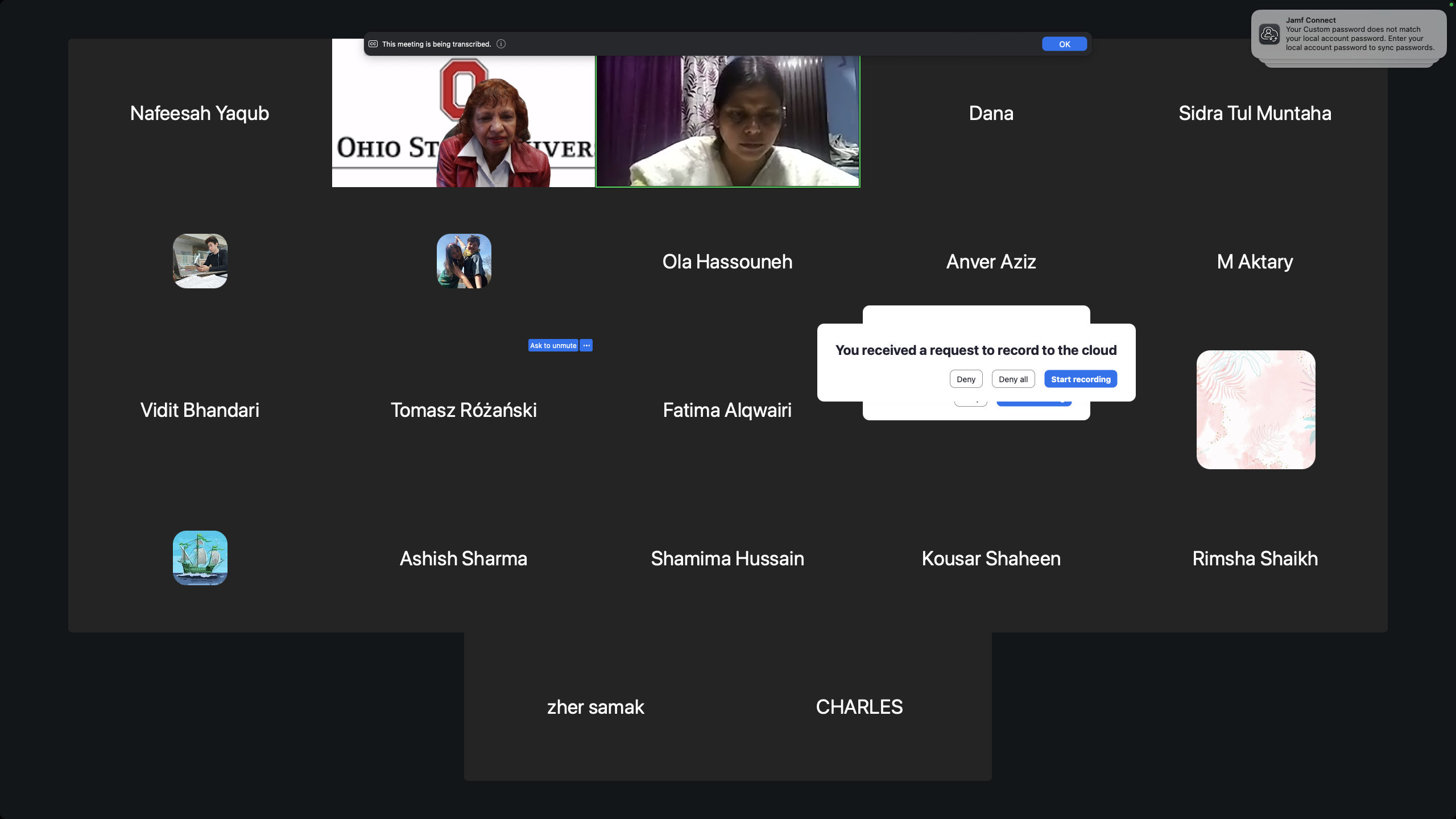Click Tomasz Różański participant tile
1456x819 pixels.
[464, 410]
